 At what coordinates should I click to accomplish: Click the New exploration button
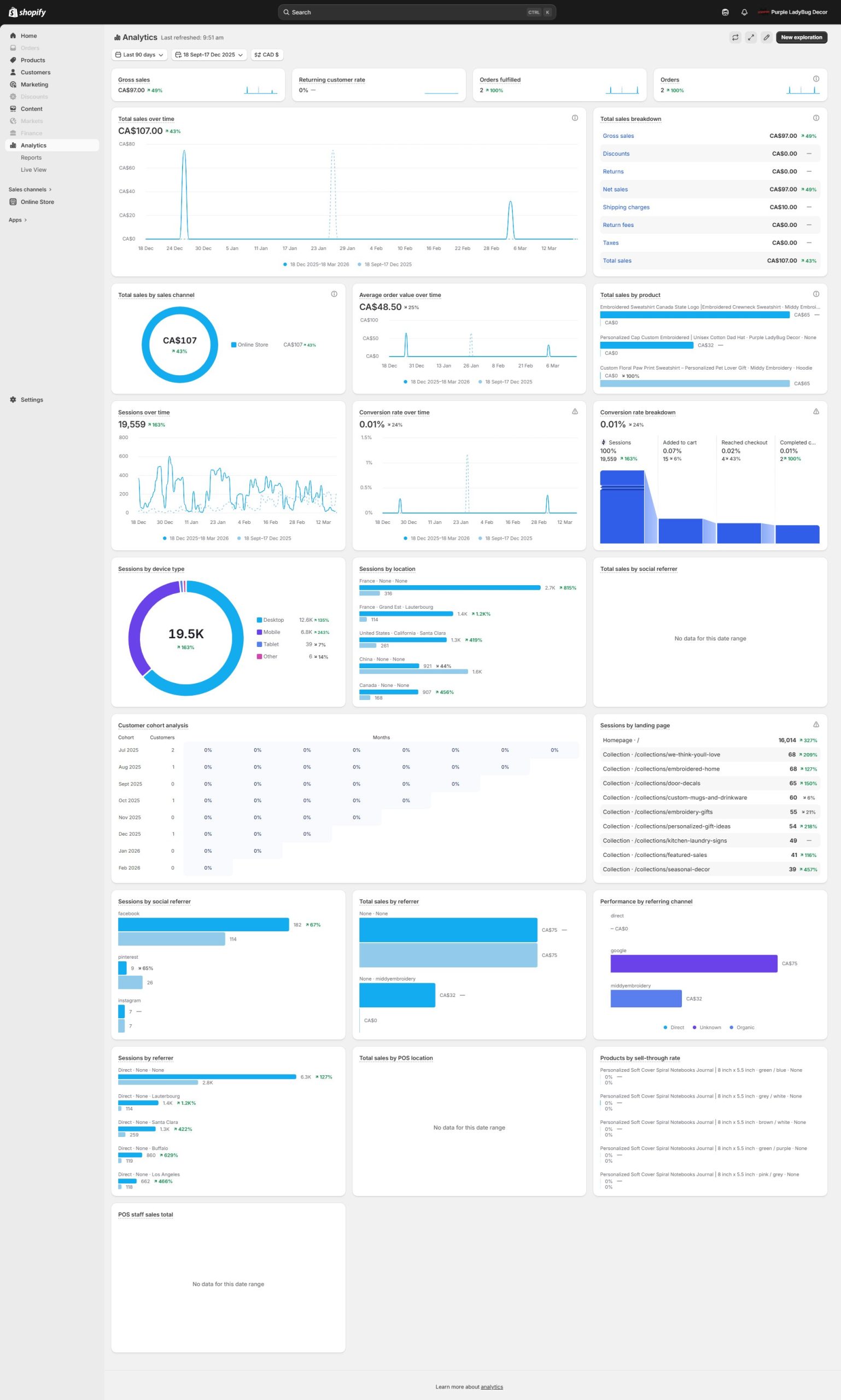[x=801, y=37]
